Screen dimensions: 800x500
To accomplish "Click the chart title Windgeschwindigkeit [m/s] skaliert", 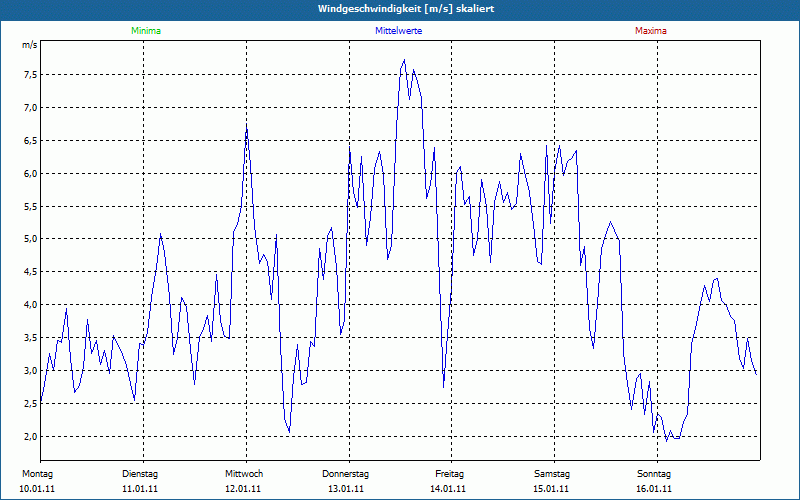I will [x=406, y=9].
